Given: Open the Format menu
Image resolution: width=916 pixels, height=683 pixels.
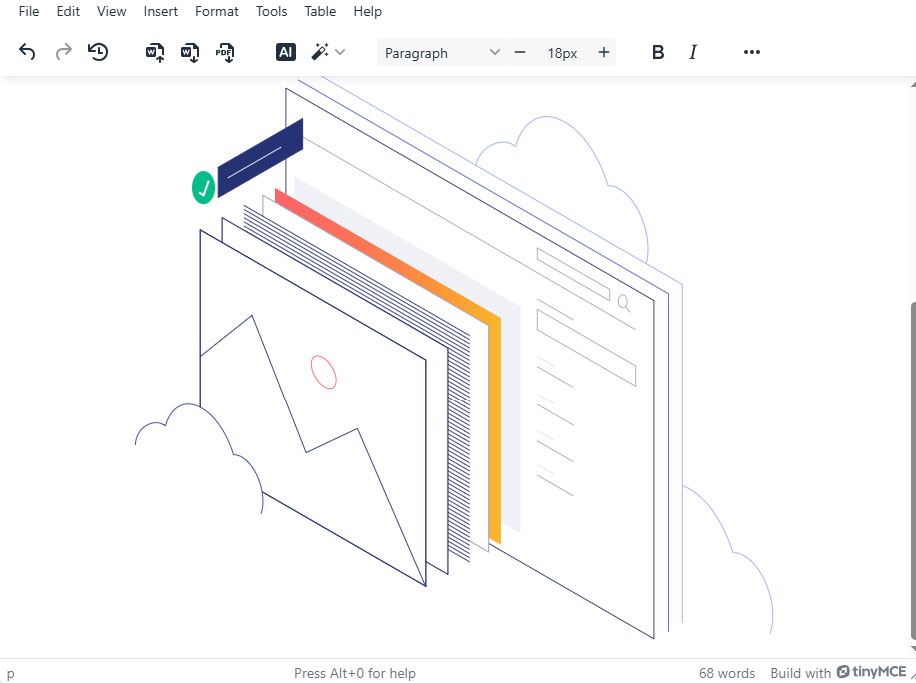Looking at the screenshot, I should (217, 11).
